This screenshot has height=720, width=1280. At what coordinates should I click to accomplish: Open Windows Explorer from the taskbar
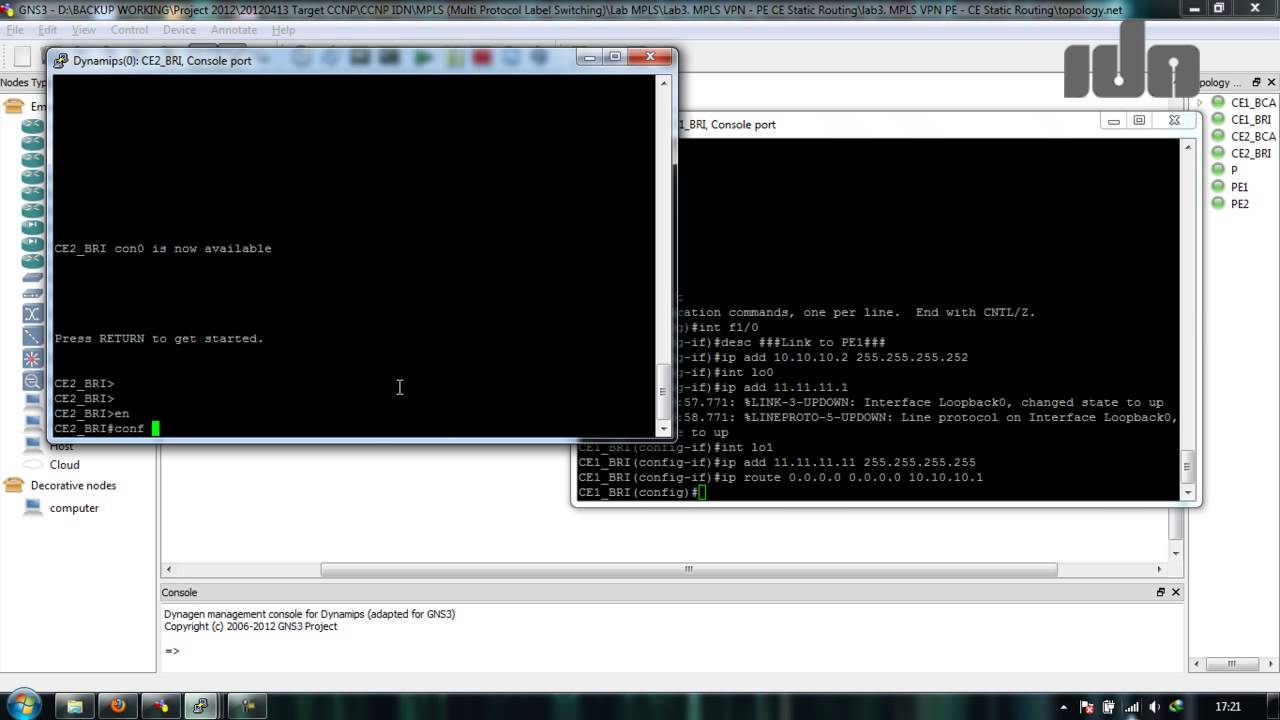click(x=74, y=706)
